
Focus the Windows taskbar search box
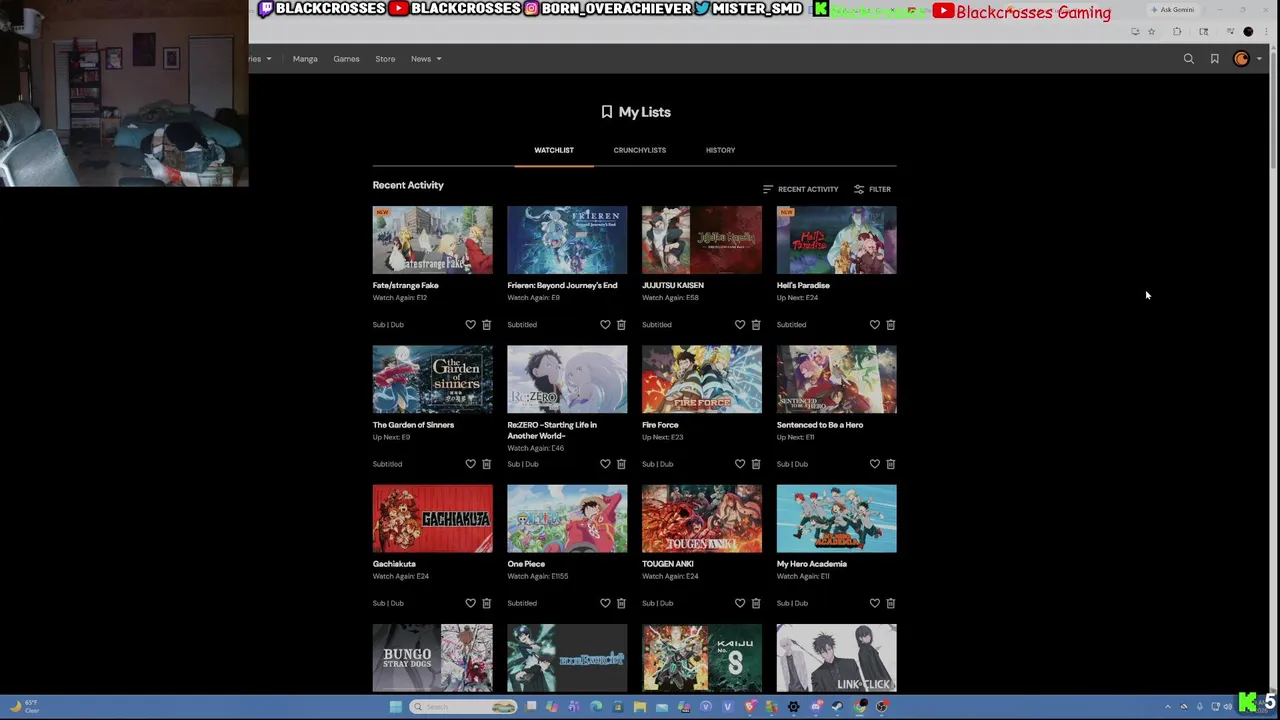[x=463, y=707]
